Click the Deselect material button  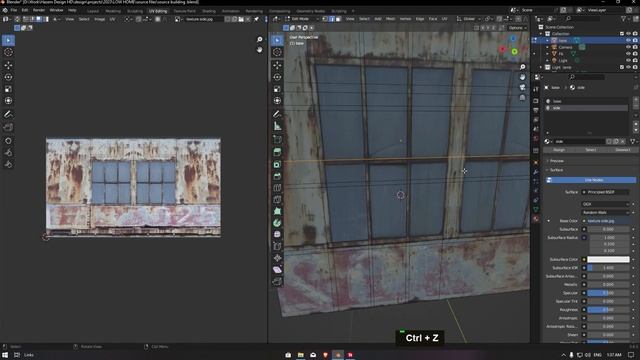point(622,150)
